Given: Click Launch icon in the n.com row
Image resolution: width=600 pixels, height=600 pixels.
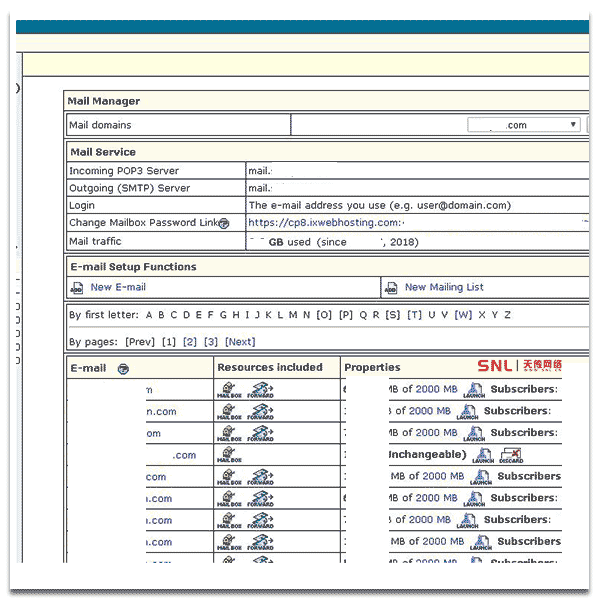Looking at the screenshot, I should pos(468,412).
